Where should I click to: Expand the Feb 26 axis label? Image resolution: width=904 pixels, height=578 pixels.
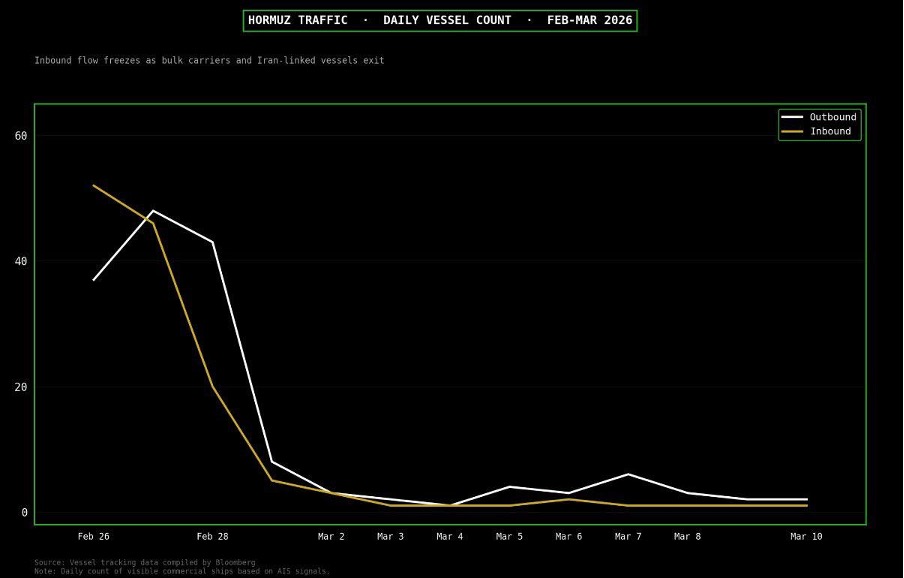tap(93, 536)
